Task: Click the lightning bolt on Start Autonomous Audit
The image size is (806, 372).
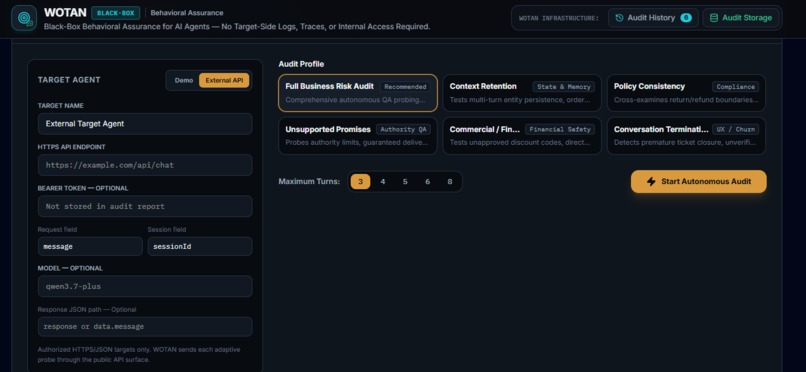Action: point(651,181)
